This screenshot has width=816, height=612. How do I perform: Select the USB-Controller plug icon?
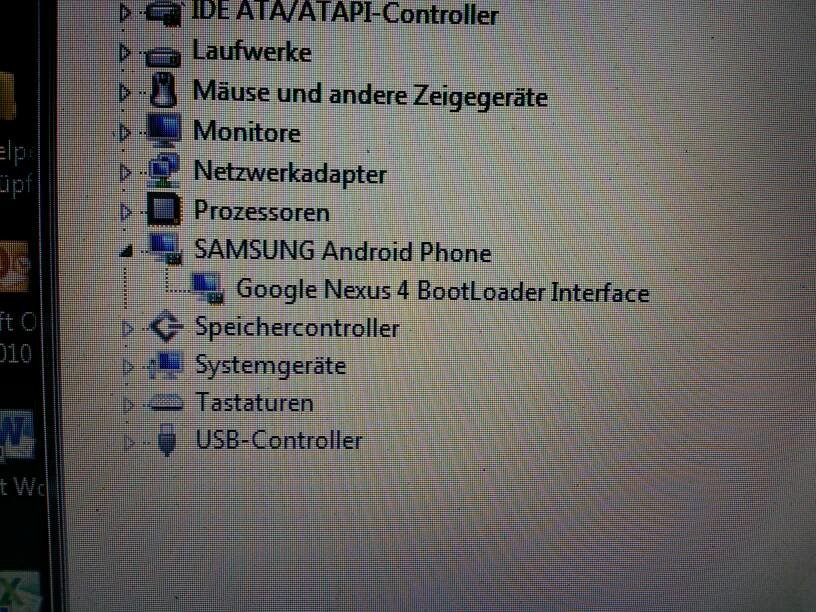167,440
